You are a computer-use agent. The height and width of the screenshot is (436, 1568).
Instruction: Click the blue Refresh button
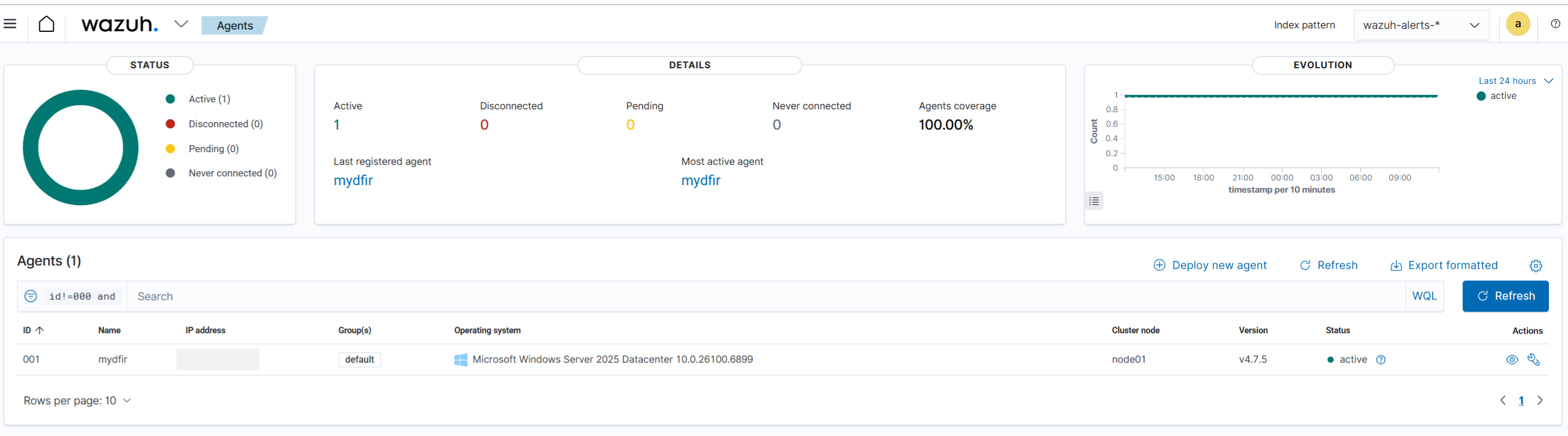pyautogui.click(x=1506, y=296)
